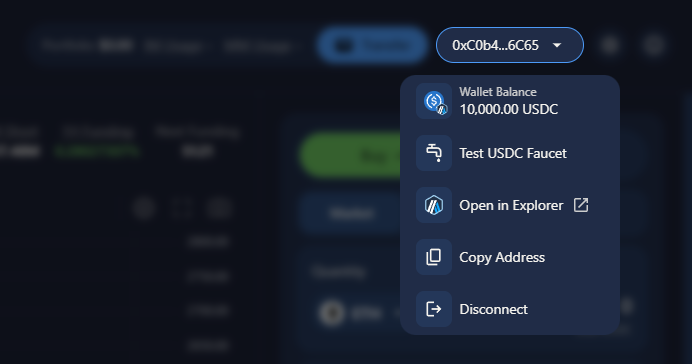Viewport: 692px width, 364px height.
Task: Click the first round header icon right of wallet address
Action: 610,45
